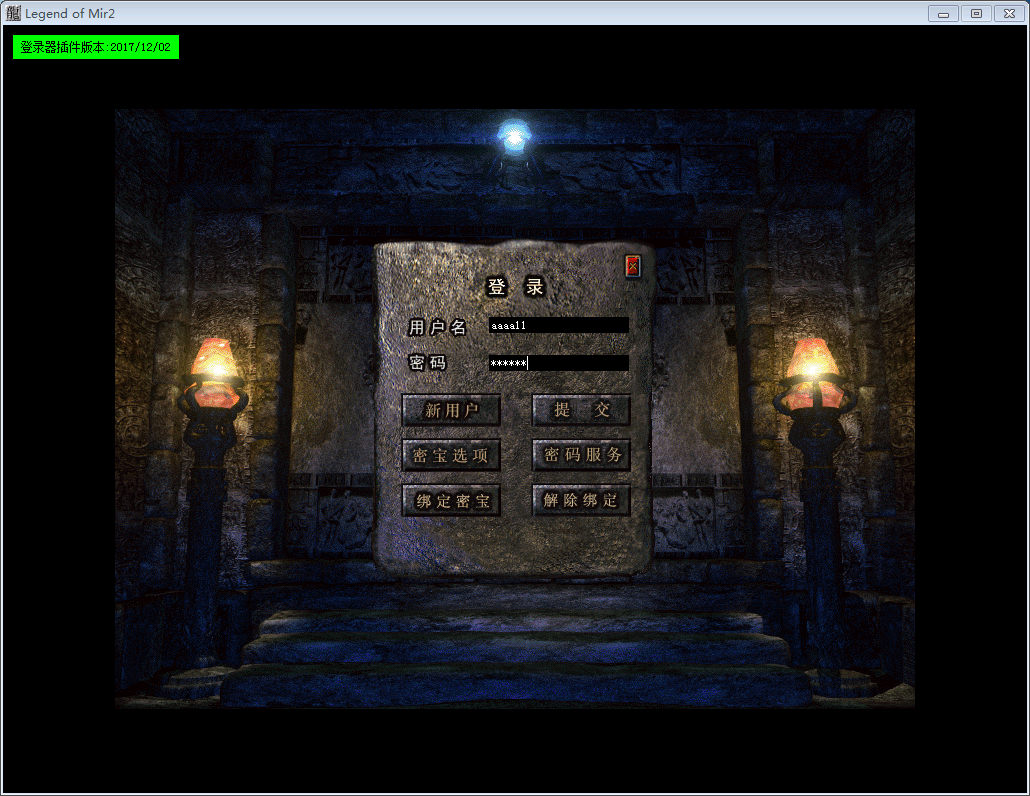The image size is (1030, 796).
Task: Maximize the Legend of Mir2 window
Action: tap(976, 13)
